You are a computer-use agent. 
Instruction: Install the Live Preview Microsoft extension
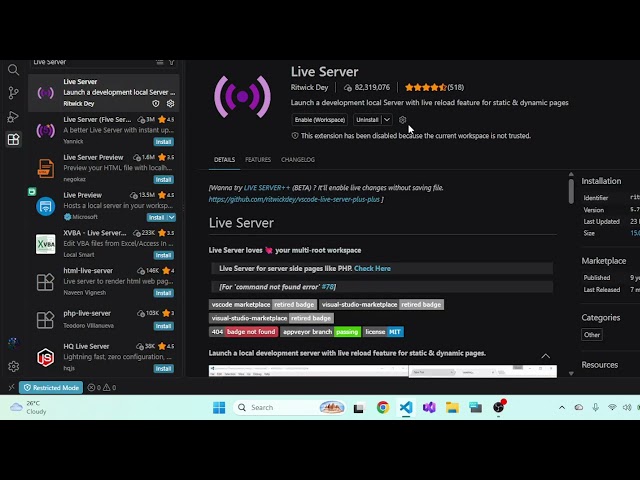coord(156,217)
